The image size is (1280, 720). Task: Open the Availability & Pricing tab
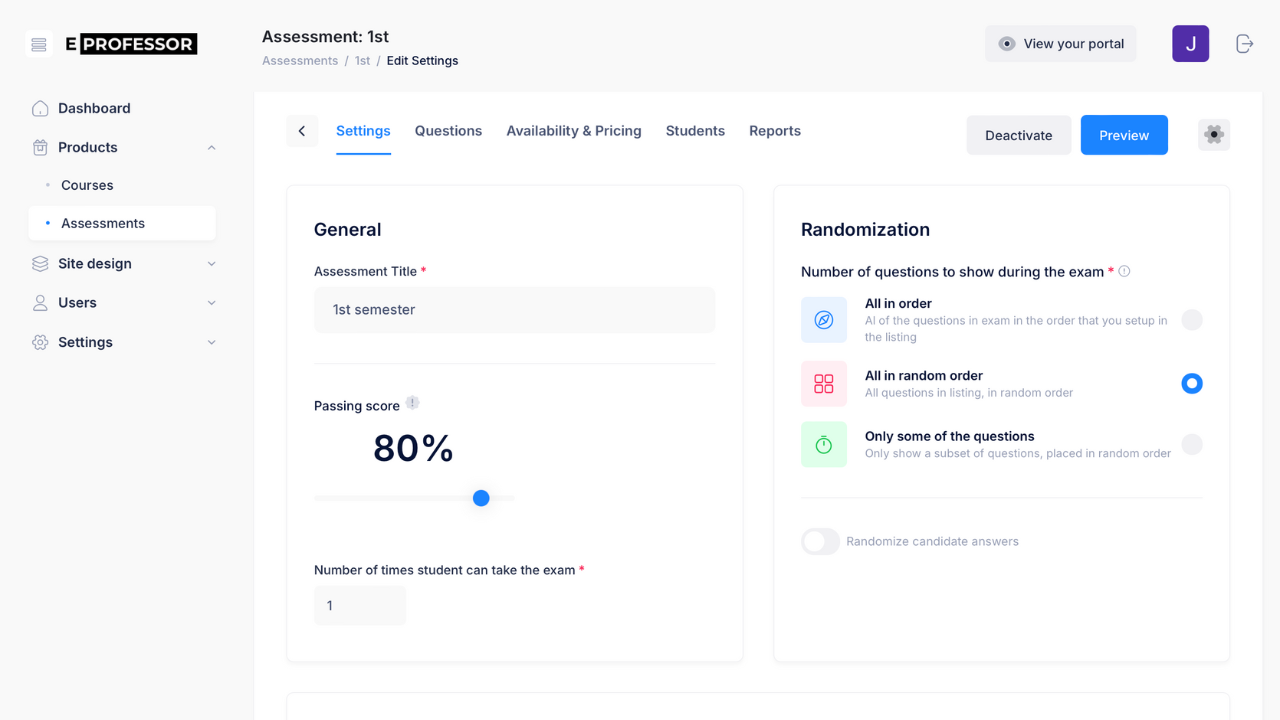pyautogui.click(x=573, y=131)
